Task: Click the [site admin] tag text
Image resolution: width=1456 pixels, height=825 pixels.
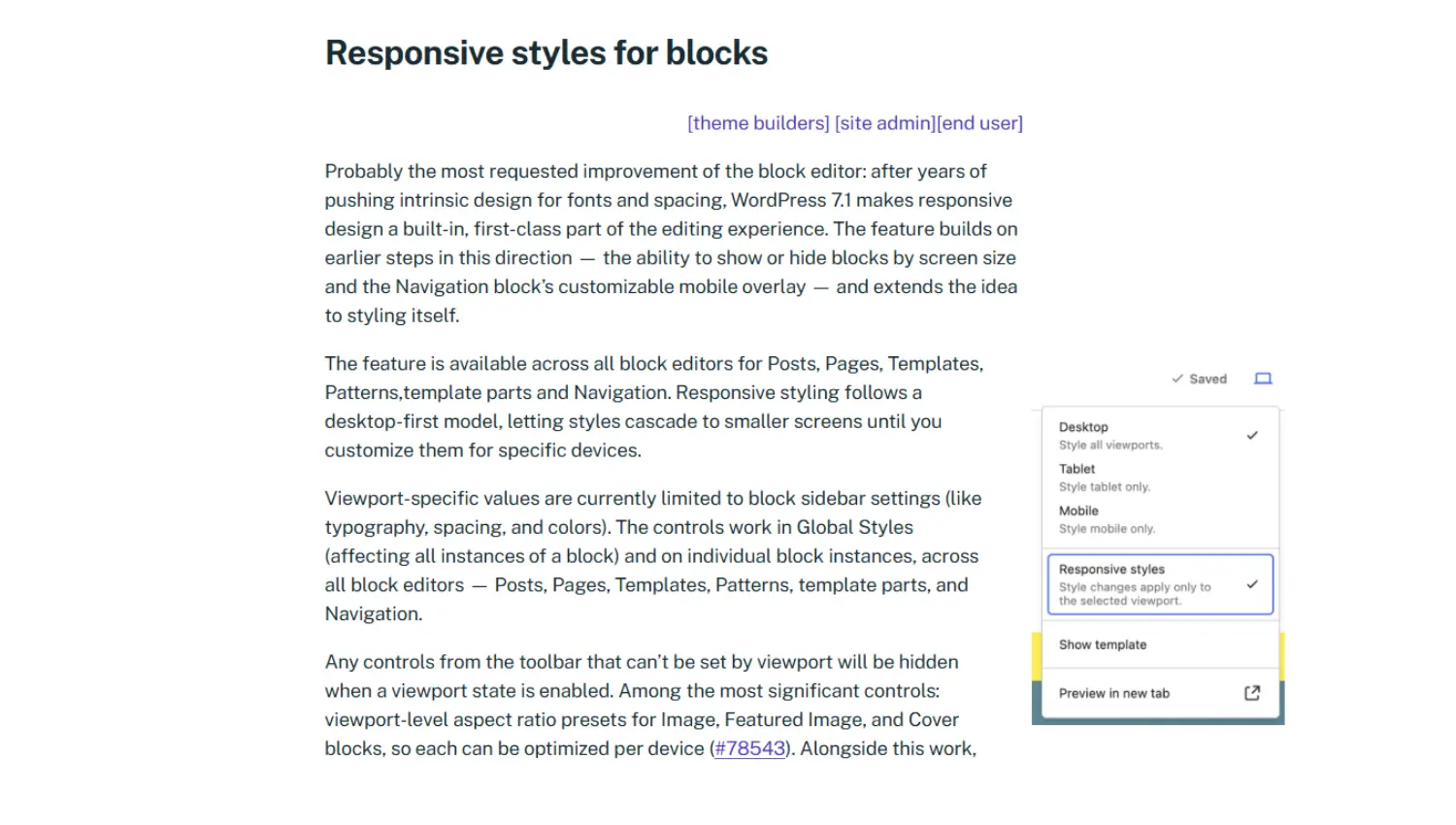Action: [x=885, y=123]
